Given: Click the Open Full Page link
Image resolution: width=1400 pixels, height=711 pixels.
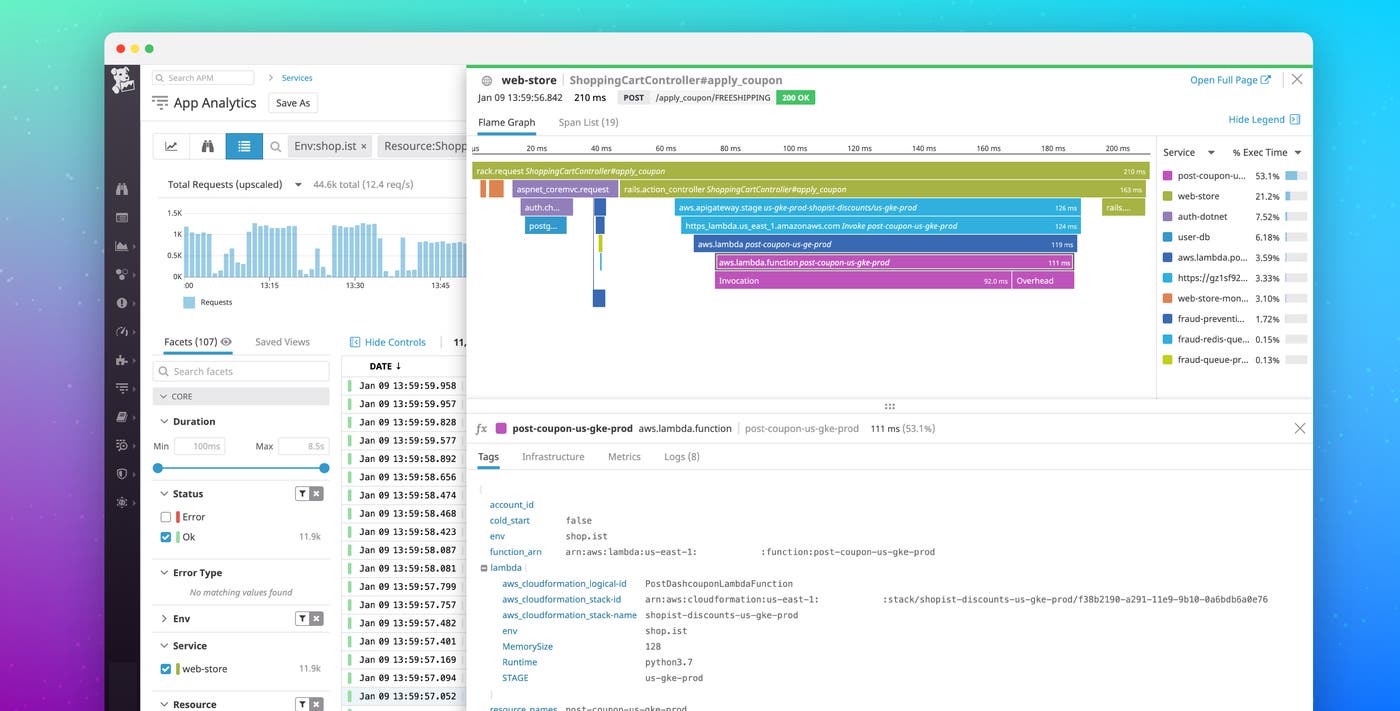Looking at the screenshot, I should pos(1228,79).
